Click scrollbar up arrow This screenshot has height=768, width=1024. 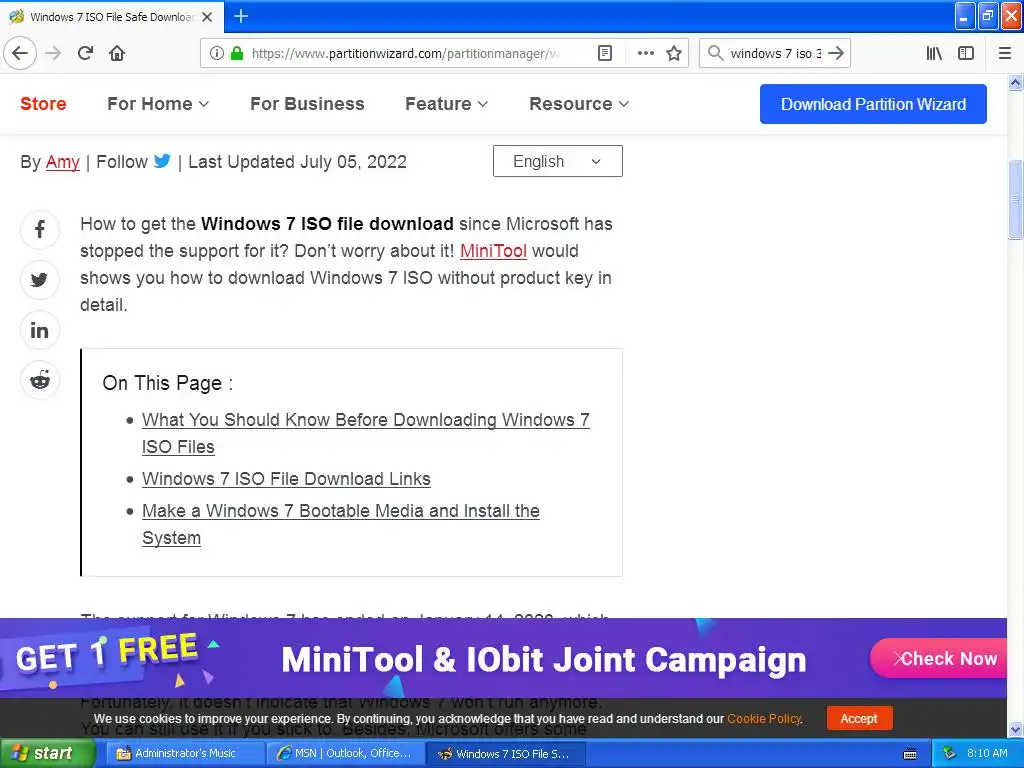point(1015,82)
